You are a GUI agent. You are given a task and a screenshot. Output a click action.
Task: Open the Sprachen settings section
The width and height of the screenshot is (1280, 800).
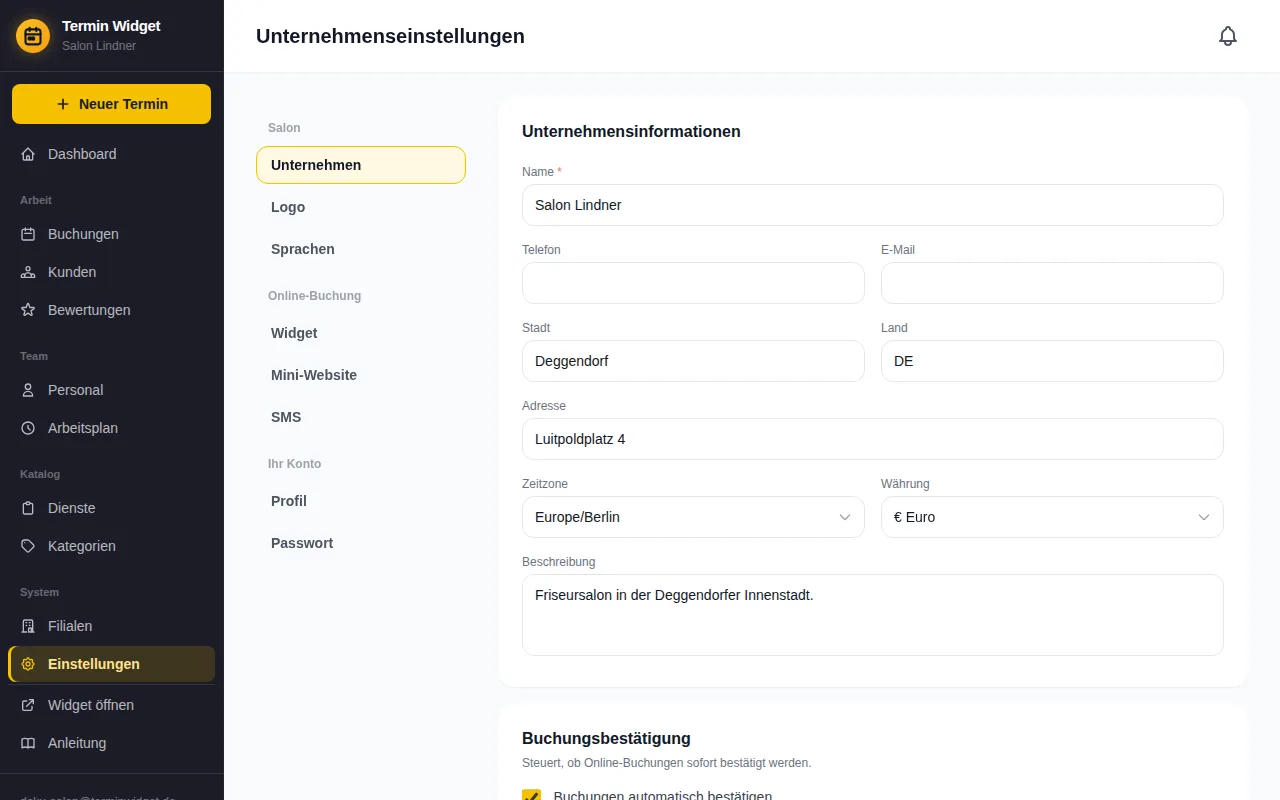361,249
